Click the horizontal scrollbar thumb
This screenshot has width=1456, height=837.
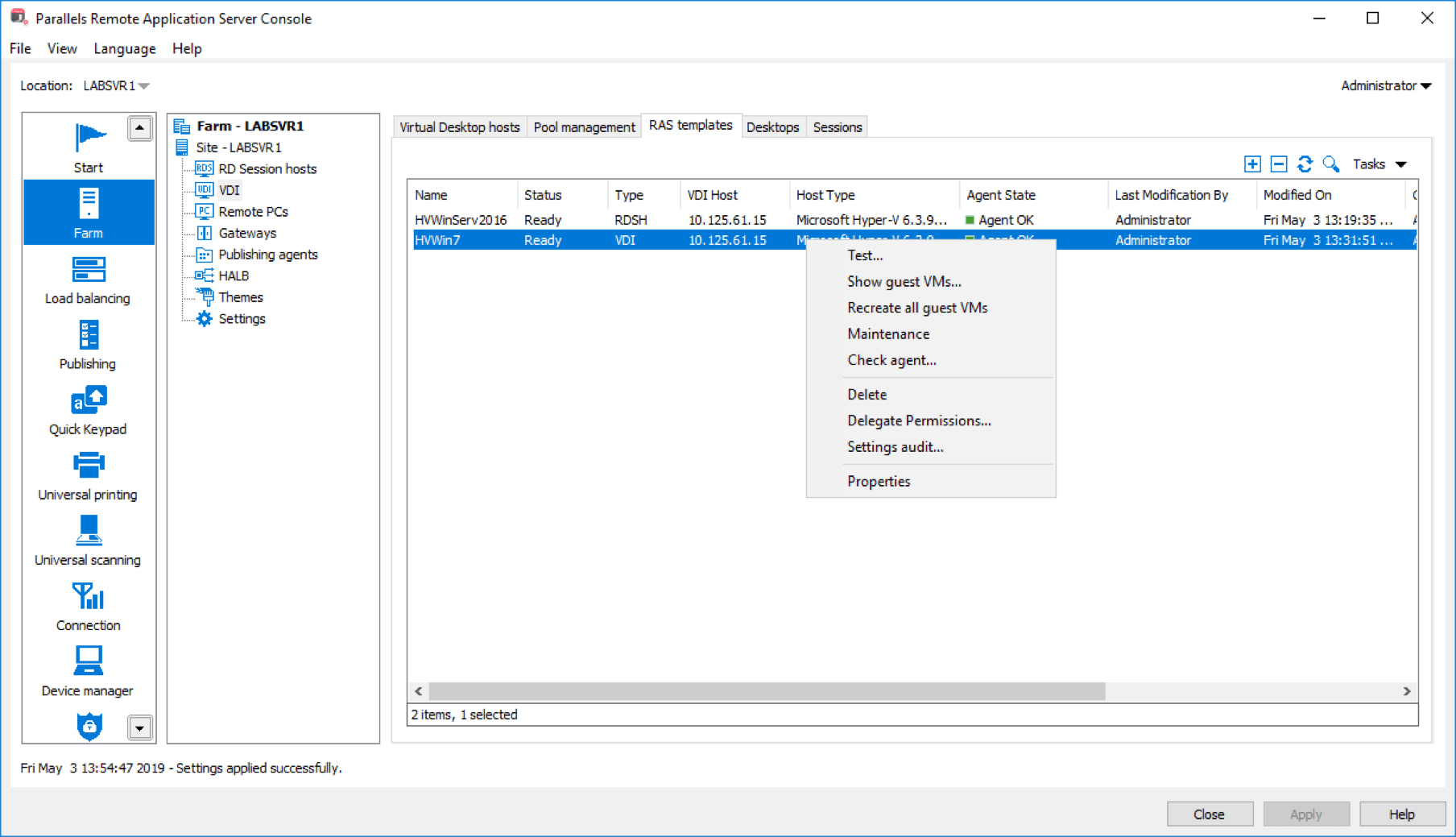767,691
